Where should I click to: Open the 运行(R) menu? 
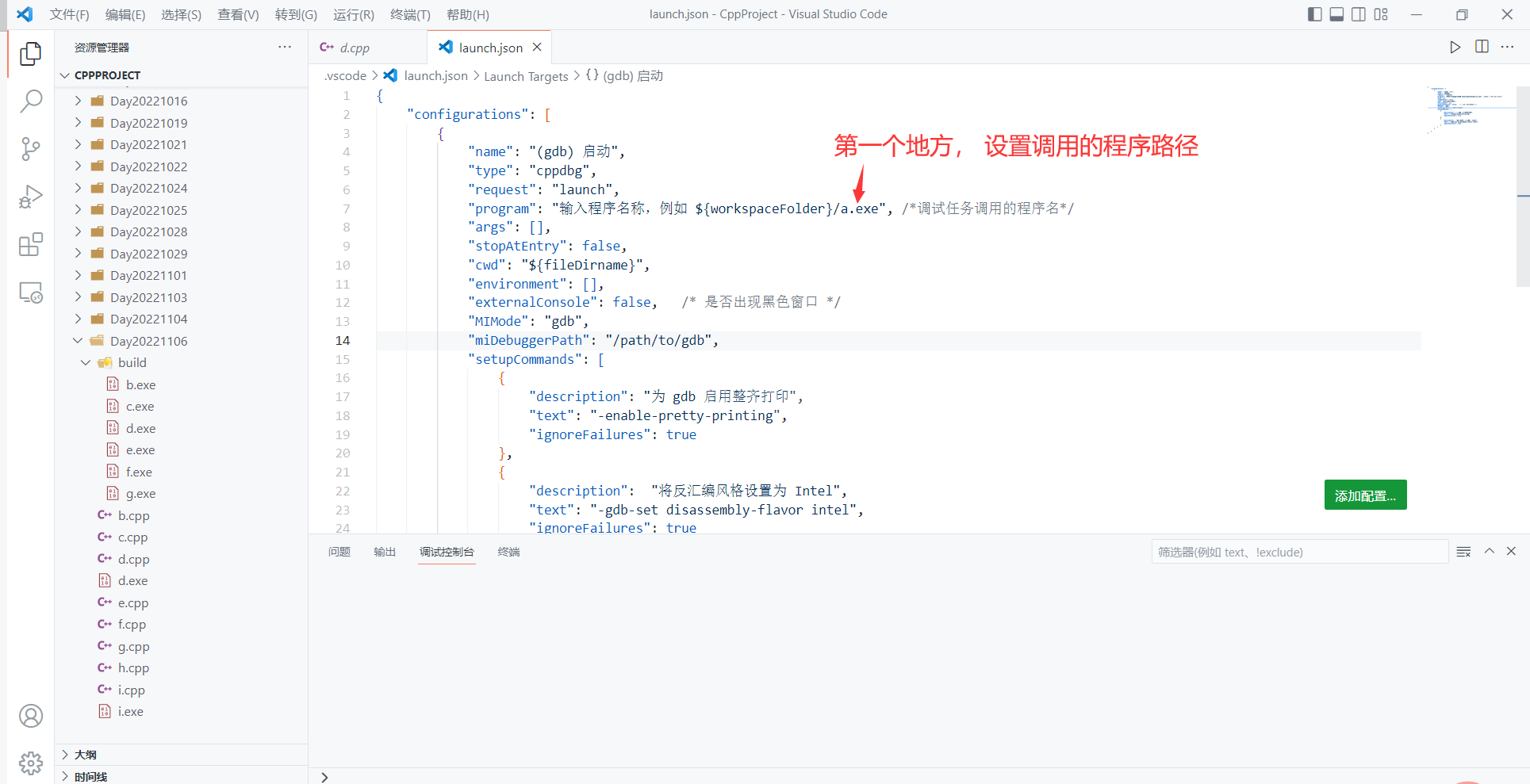[x=354, y=14]
